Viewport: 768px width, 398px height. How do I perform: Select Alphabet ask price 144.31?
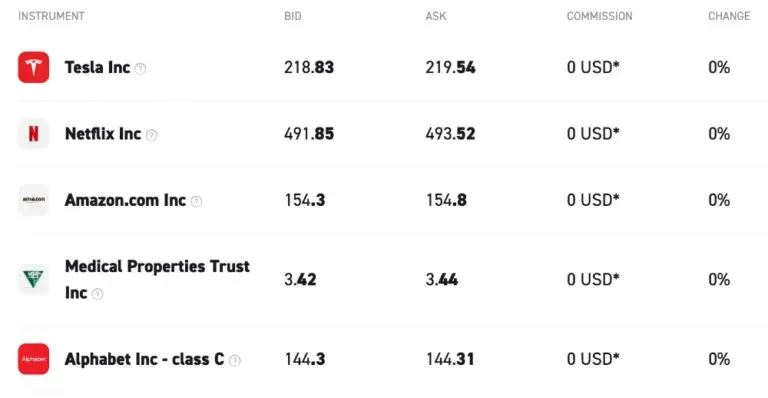450,359
